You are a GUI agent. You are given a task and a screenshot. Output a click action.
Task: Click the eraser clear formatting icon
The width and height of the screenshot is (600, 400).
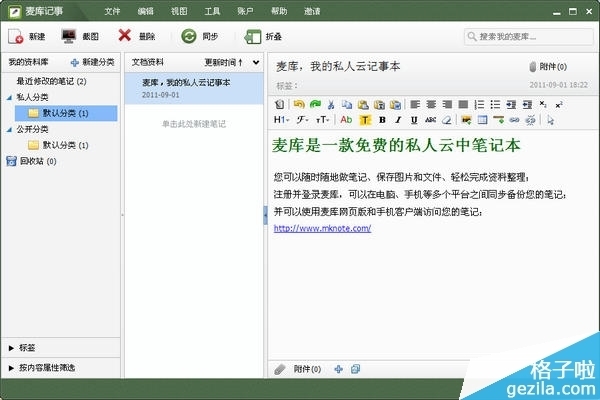pos(447,120)
